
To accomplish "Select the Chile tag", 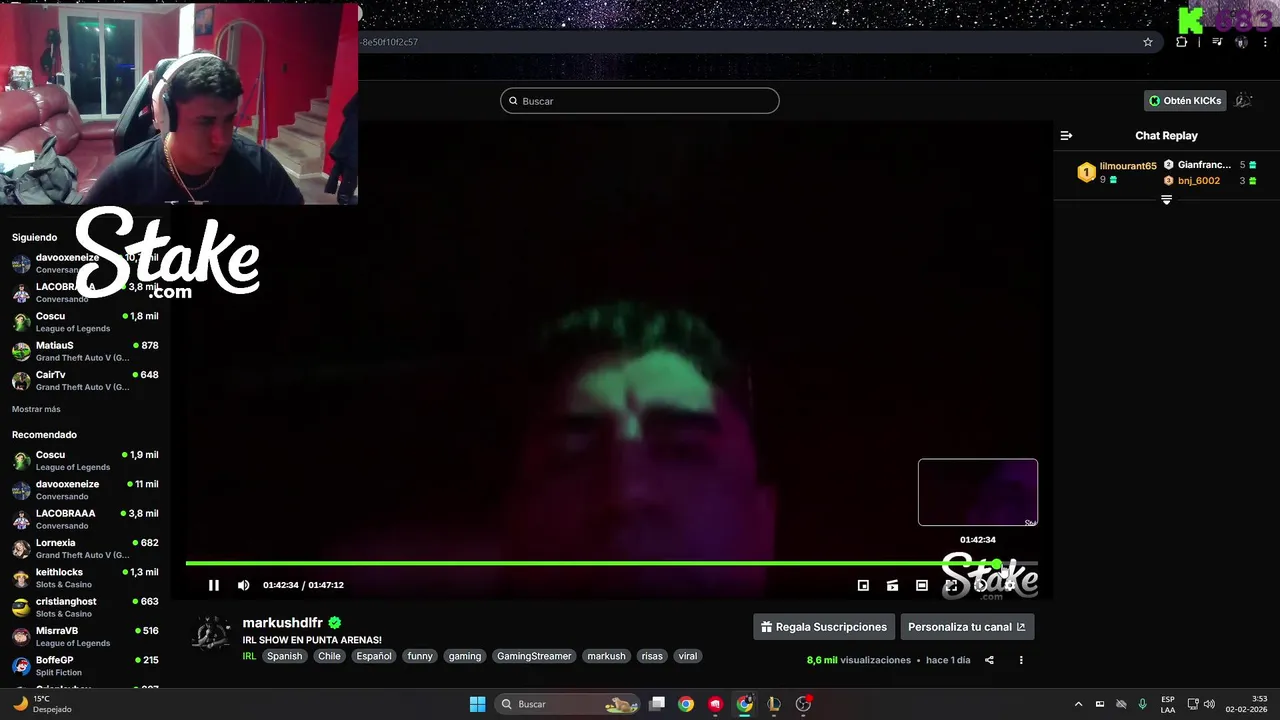I will (329, 656).
